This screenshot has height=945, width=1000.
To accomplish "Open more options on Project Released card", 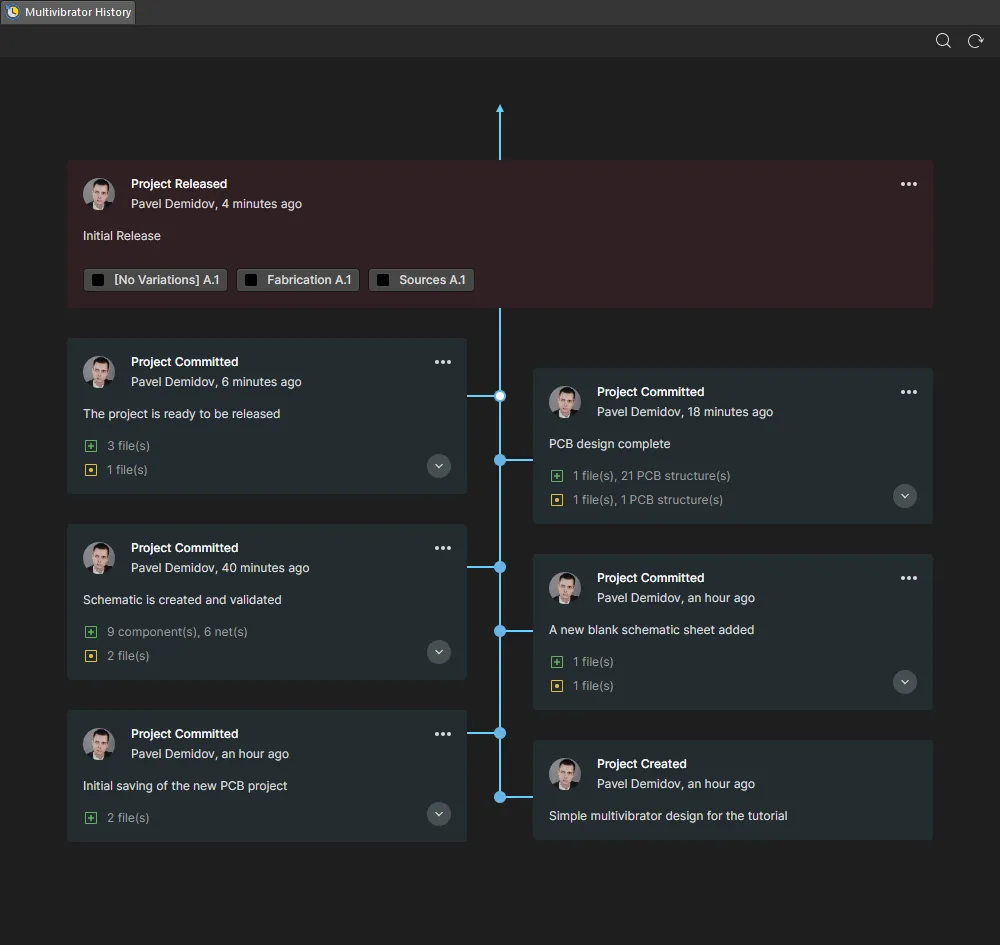I will point(909,184).
